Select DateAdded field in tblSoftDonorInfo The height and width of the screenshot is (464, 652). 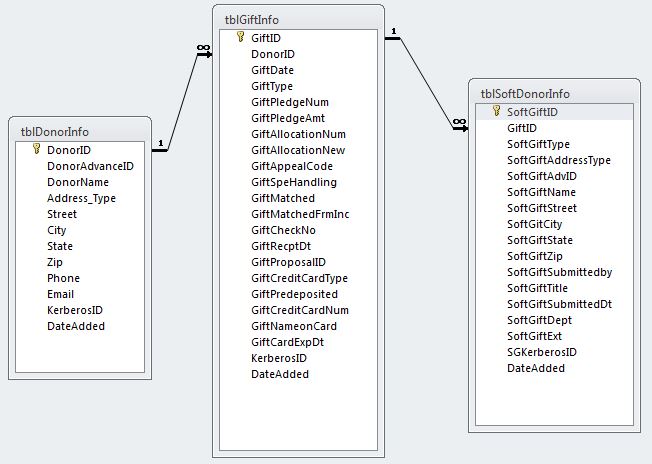(x=554, y=368)
